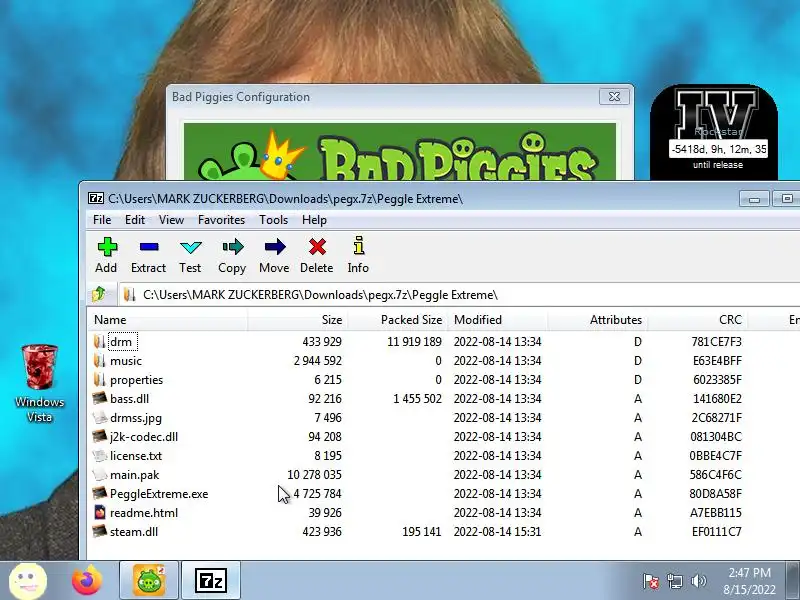The width and height of the screenshot is (800, 600).
Task: Sort by the Size column header
Action: coord(296,320)
